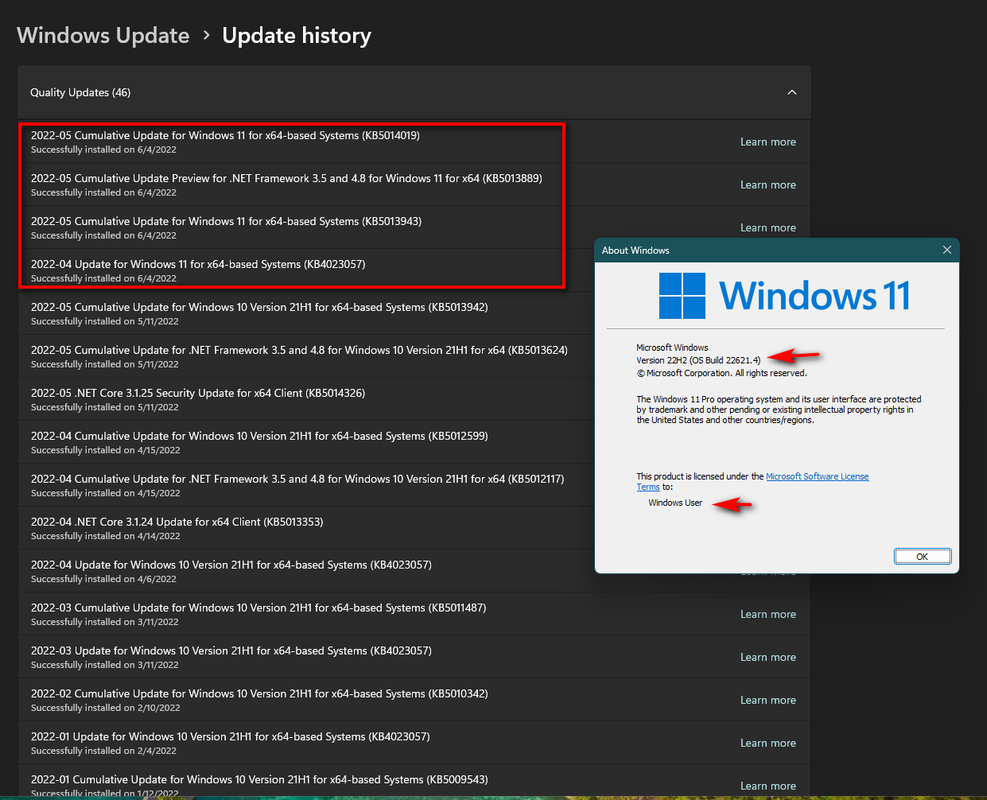The image size is (987, 800).
Task: Select the KB5012599 cumulative update entry
Action: 307,442
